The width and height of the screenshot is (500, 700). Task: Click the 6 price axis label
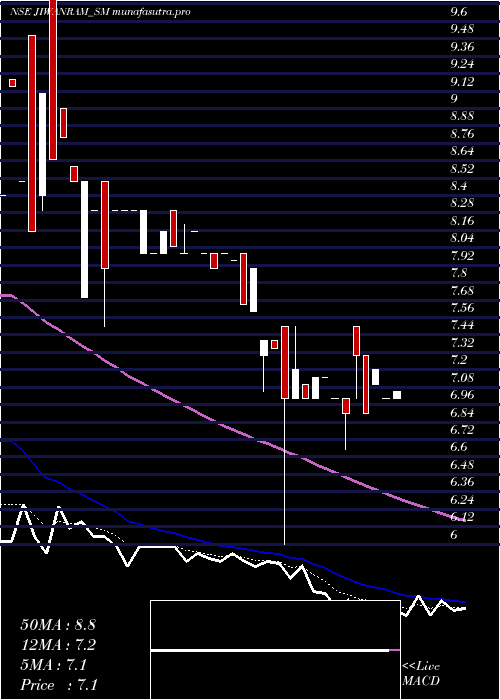point(454,534)
